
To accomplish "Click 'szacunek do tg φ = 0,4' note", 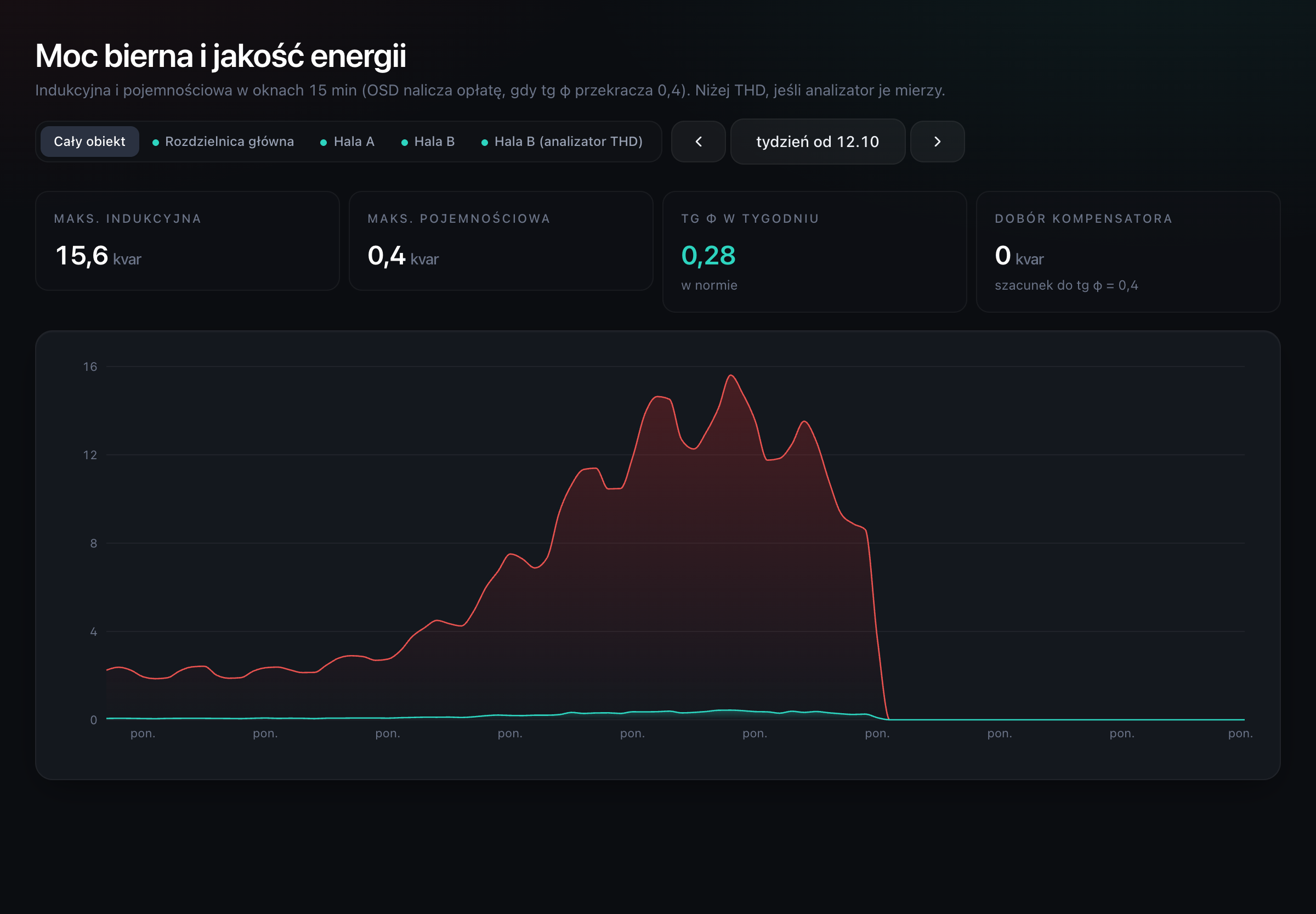I will coord(1067,285).
